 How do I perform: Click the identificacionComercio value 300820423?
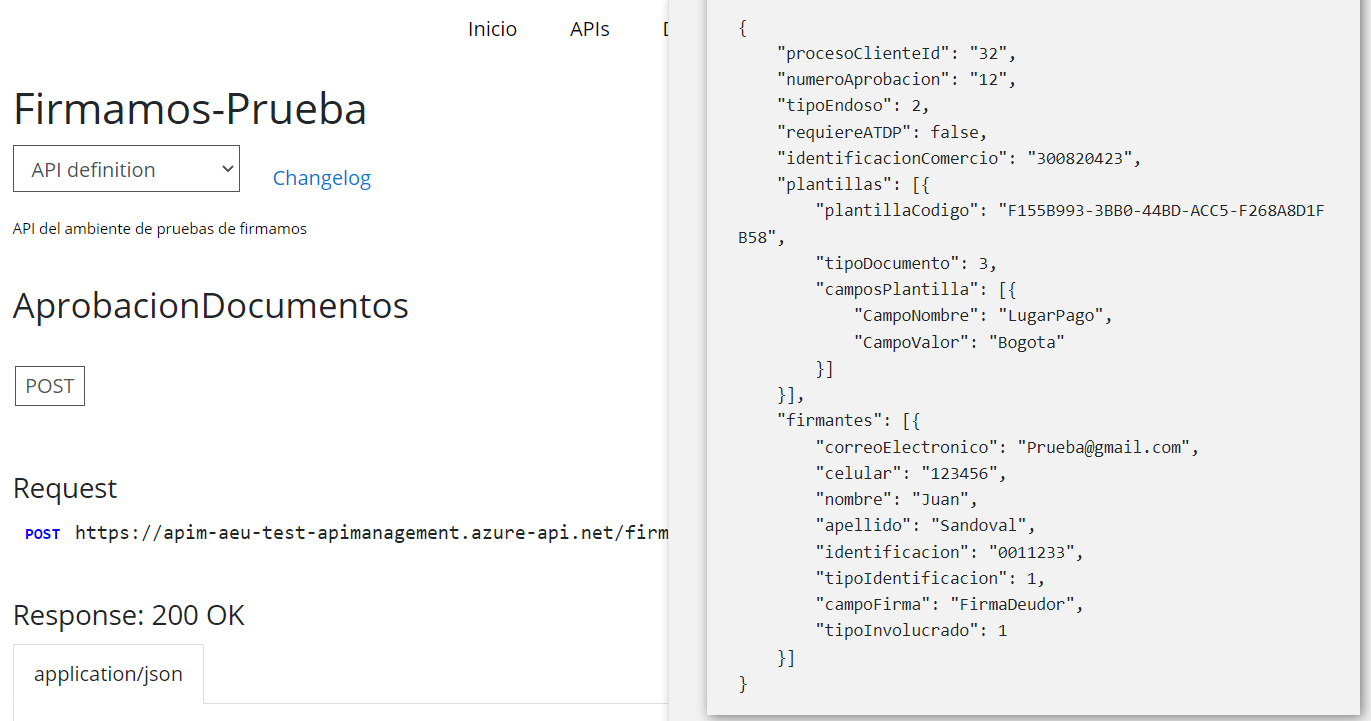(1068, 158)
